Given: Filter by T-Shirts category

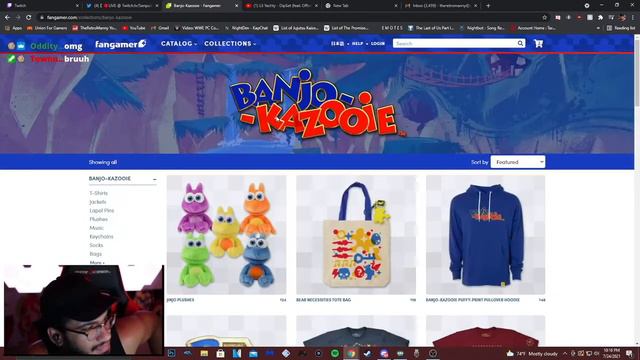Looking at the screenshot, I should [x=98, y=193].
